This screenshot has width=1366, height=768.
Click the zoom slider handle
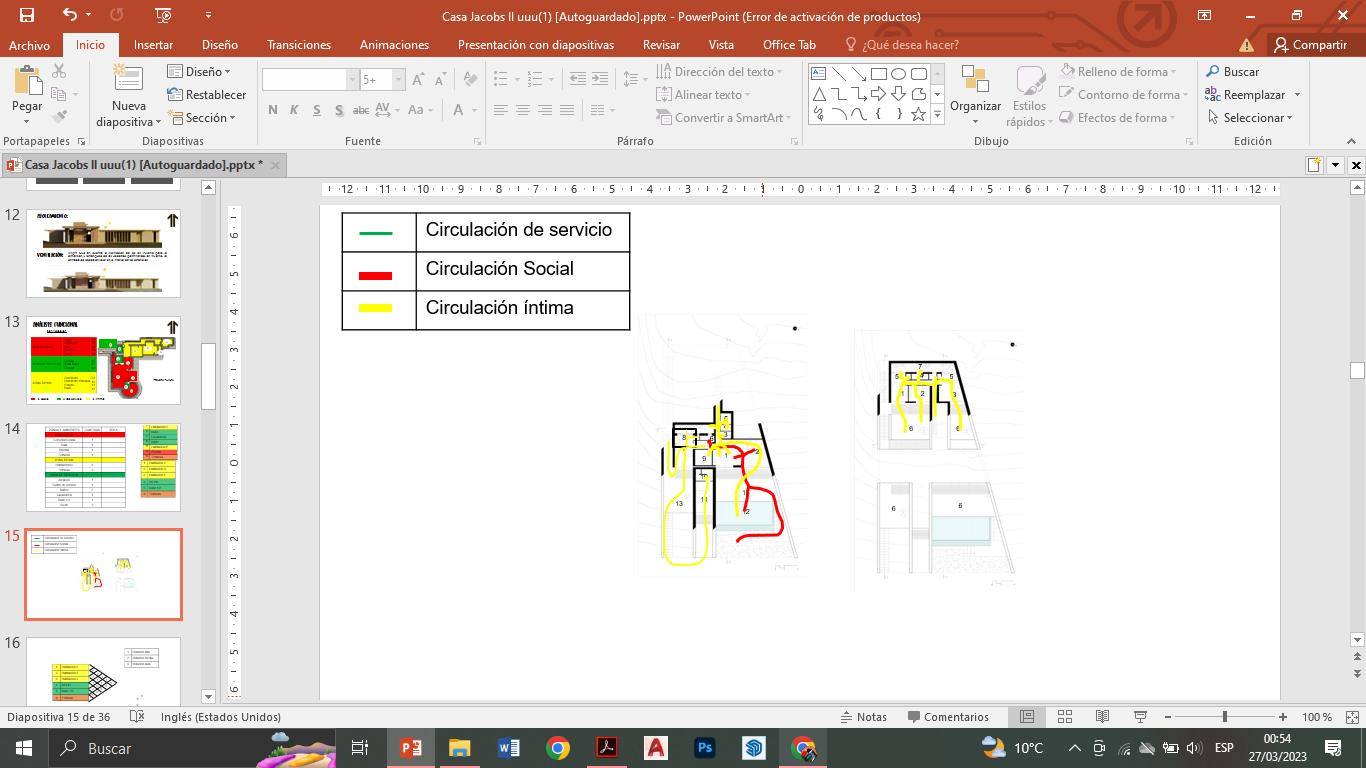coord(1225,717)
